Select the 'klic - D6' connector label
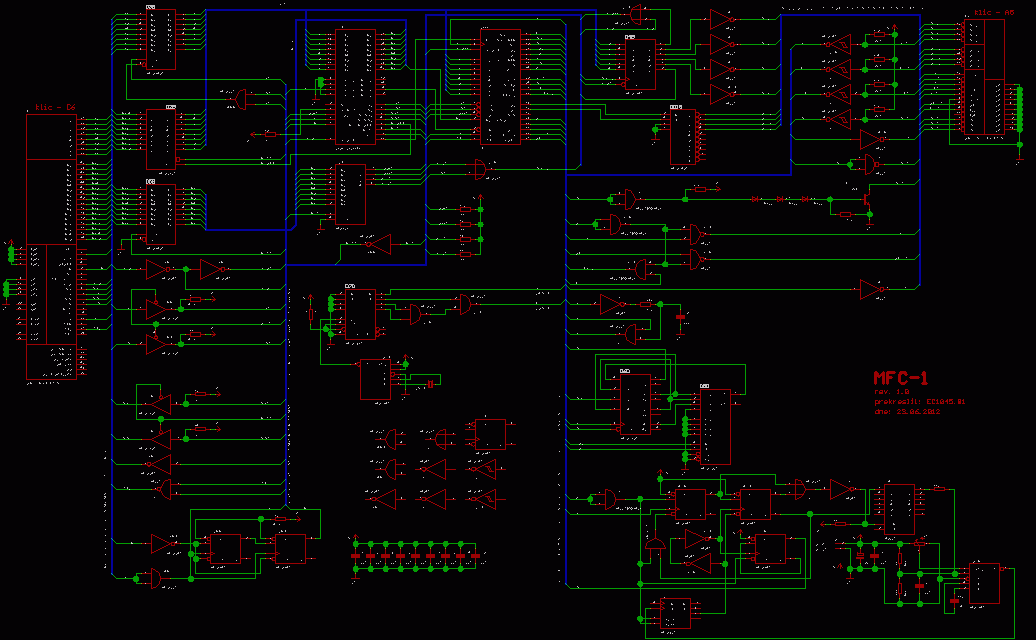The image size is (1036, 640). point(56,106)
